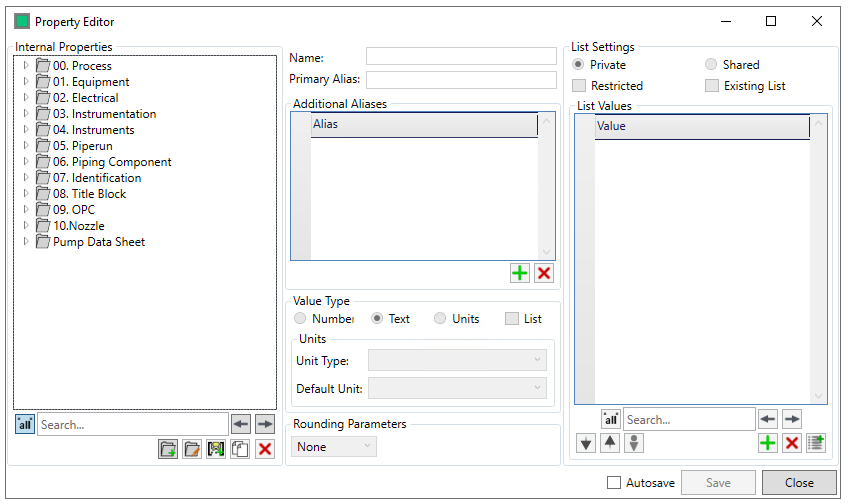Go to next match in property tree search
This screenshot has height=503, width=848.
click(x=264, y=424)
